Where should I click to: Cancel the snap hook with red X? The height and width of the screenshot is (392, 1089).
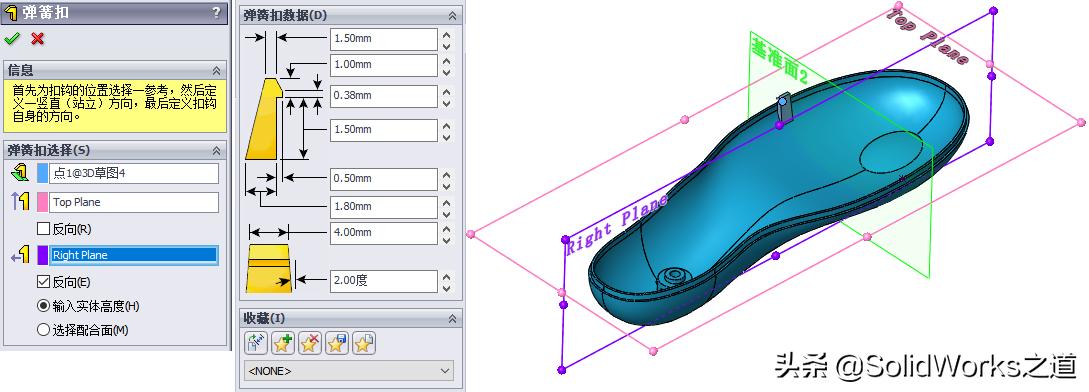coord(38,38)
